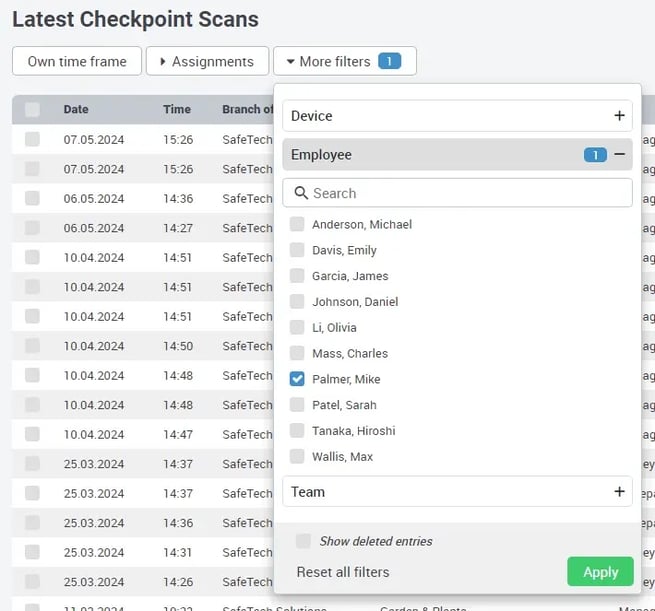Select the 25.03.2024 14:31 row checkbox

pos(32,552)
